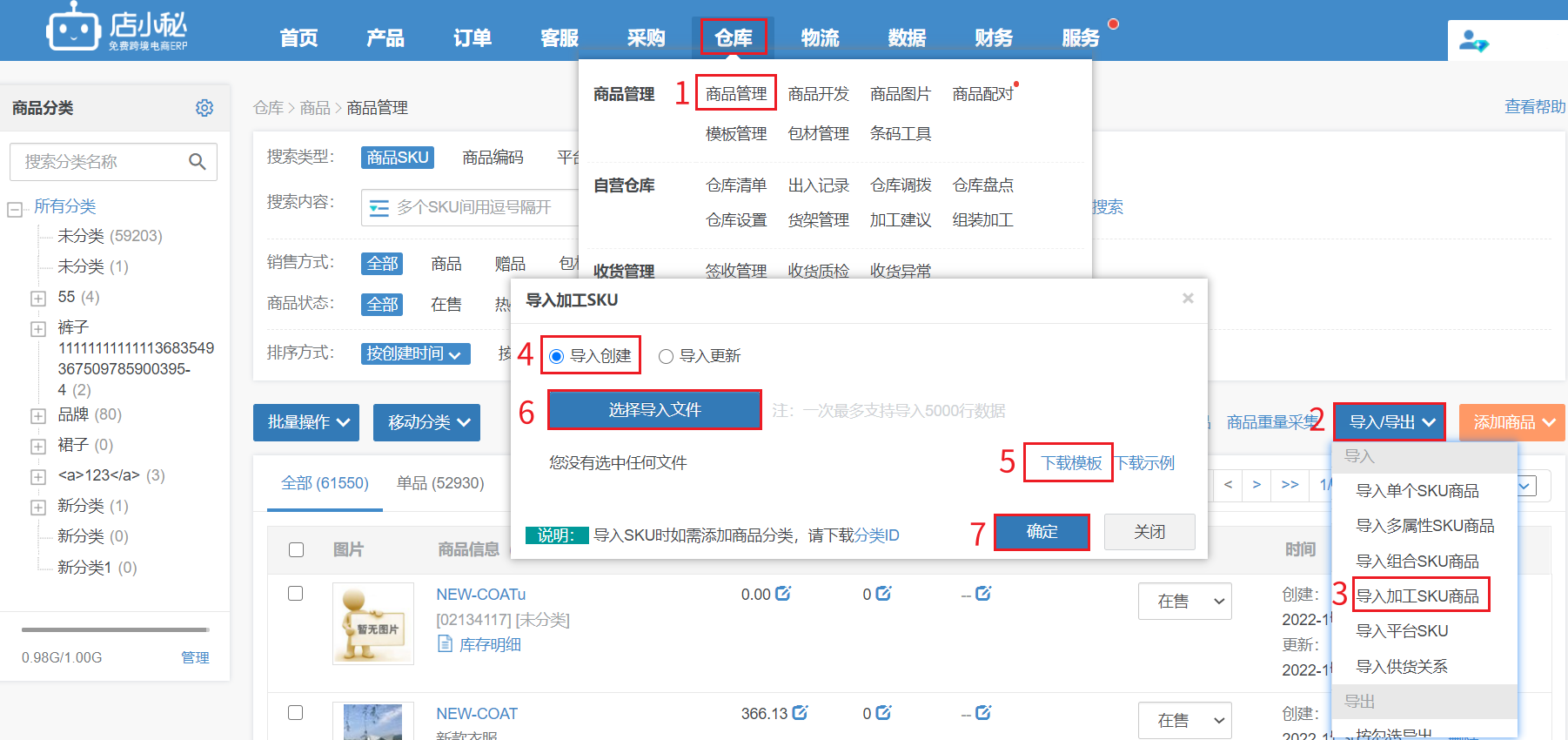Open the 批量操作 dropdown
This screenshot has height=740, width=1568.
307,422
